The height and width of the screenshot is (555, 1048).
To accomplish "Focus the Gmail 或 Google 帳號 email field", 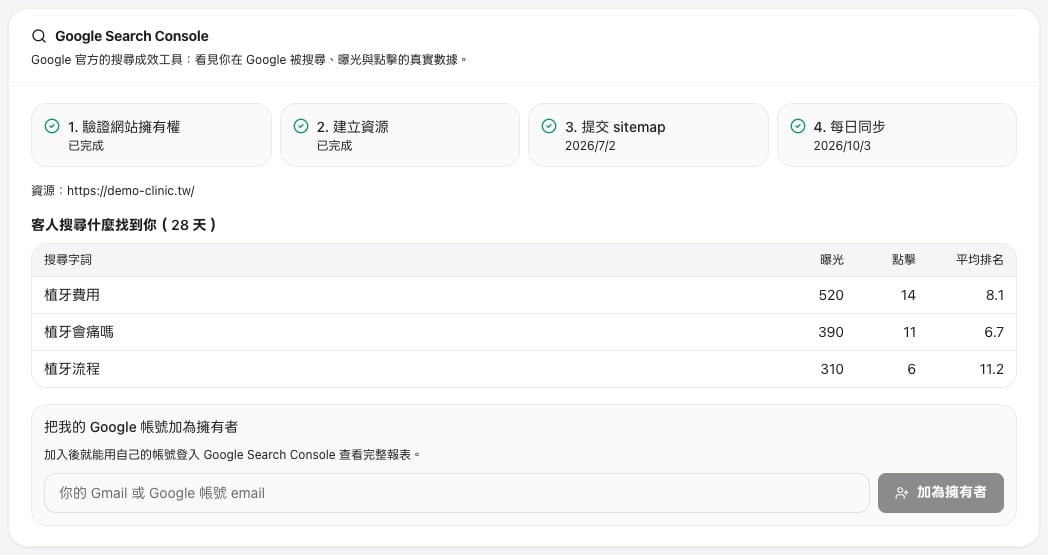I will [456, 493].
